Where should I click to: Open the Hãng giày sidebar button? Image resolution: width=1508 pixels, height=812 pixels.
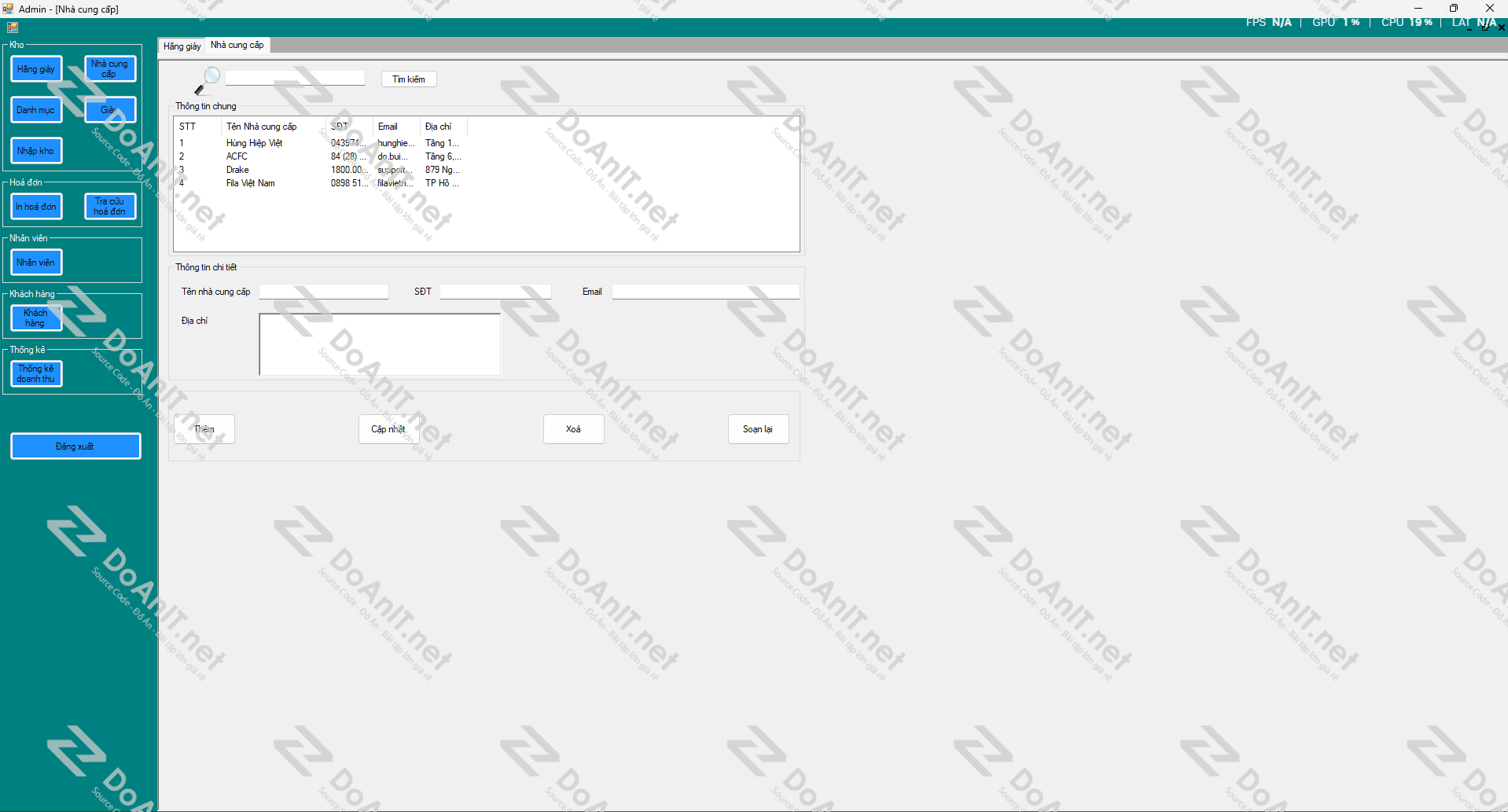(36, 69)
